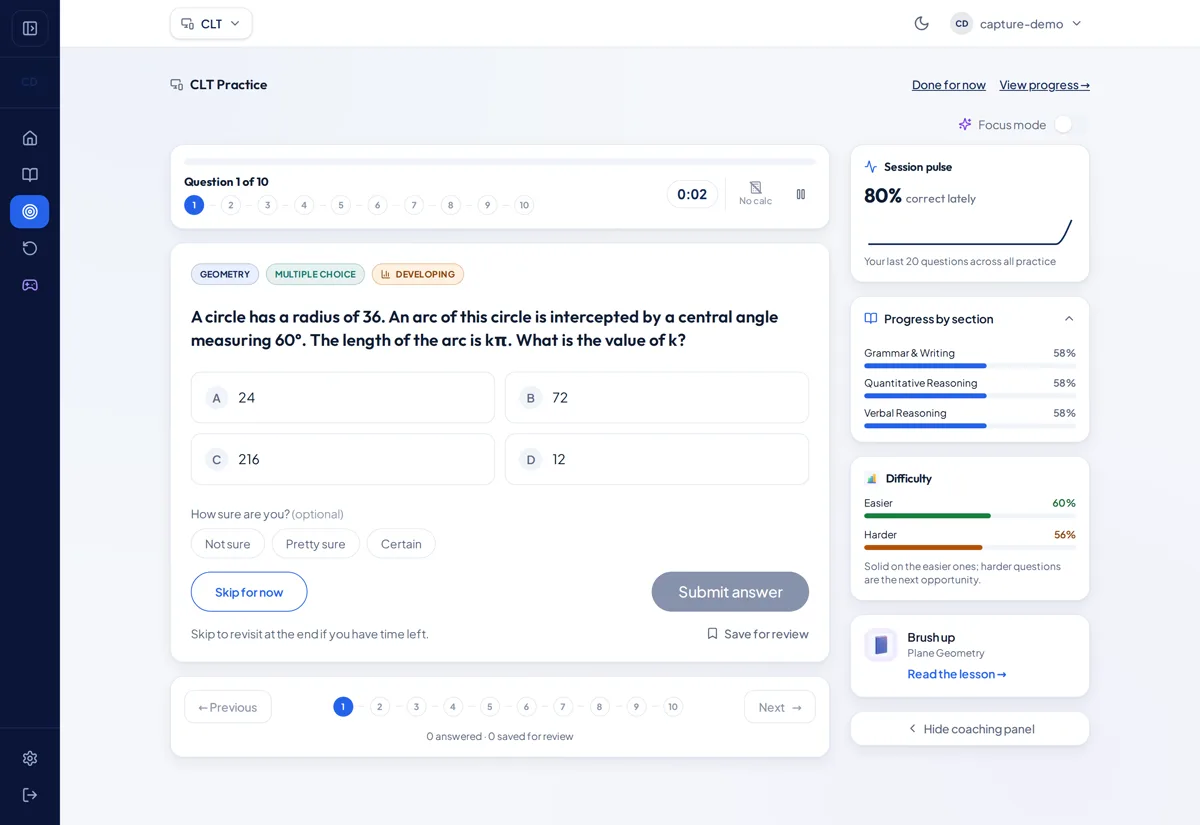This screenshot has width=1200, height=825.
Task: Open the game controller icon in sidebar
Action: [30, 285]
